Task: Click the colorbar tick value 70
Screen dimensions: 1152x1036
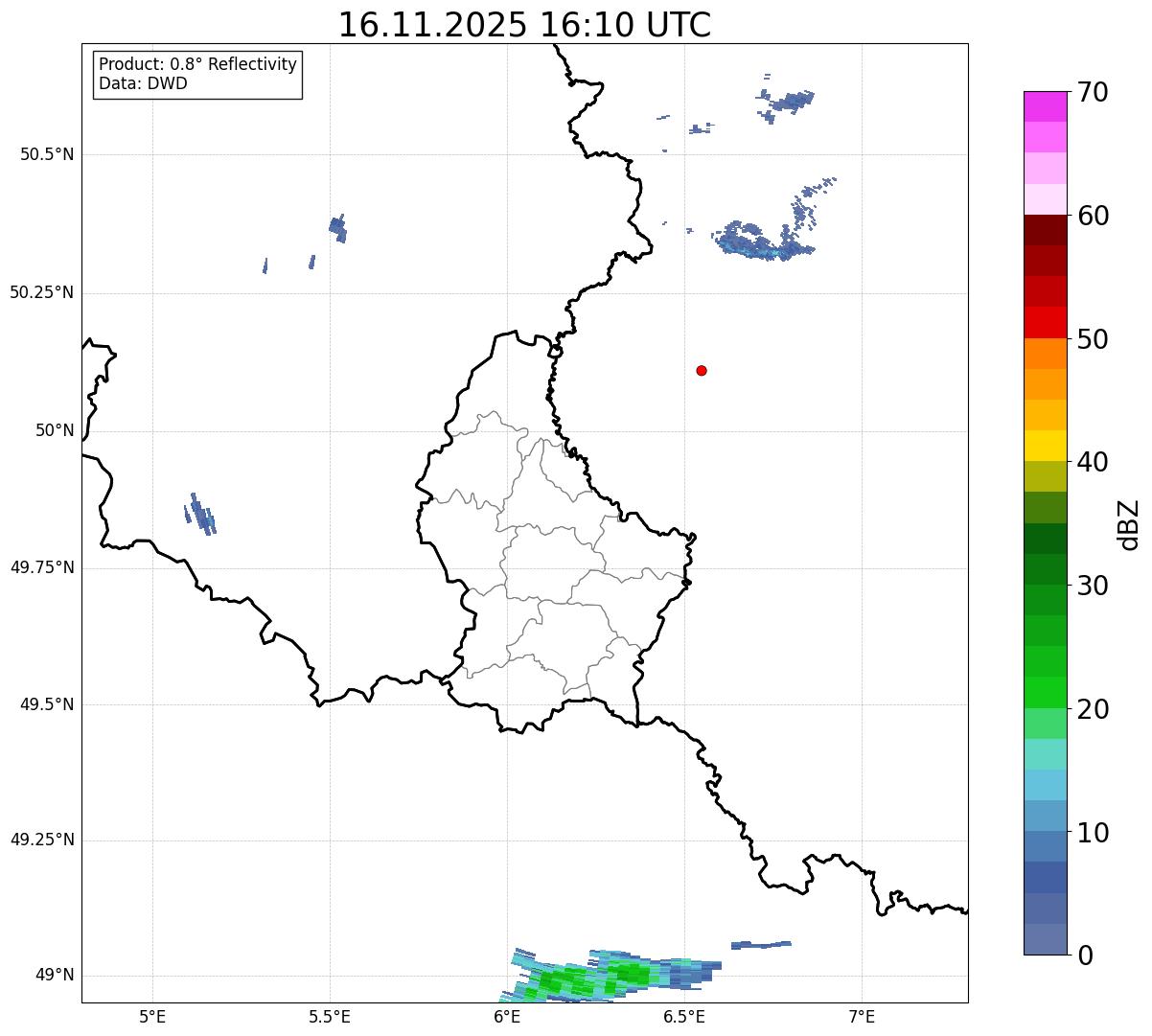Action: pos(1093,92)
